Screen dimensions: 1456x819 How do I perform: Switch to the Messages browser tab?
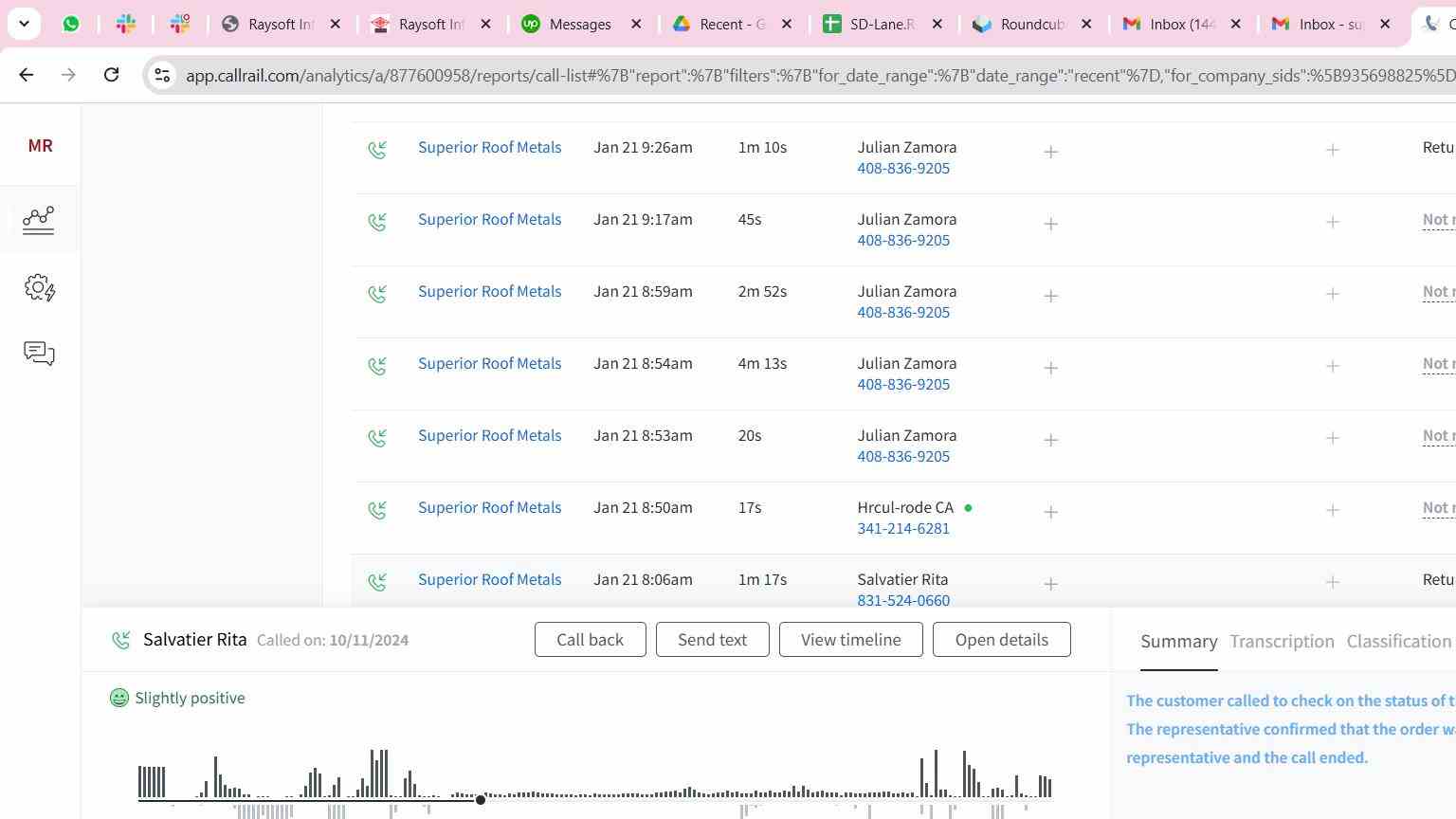pos(580,24)
